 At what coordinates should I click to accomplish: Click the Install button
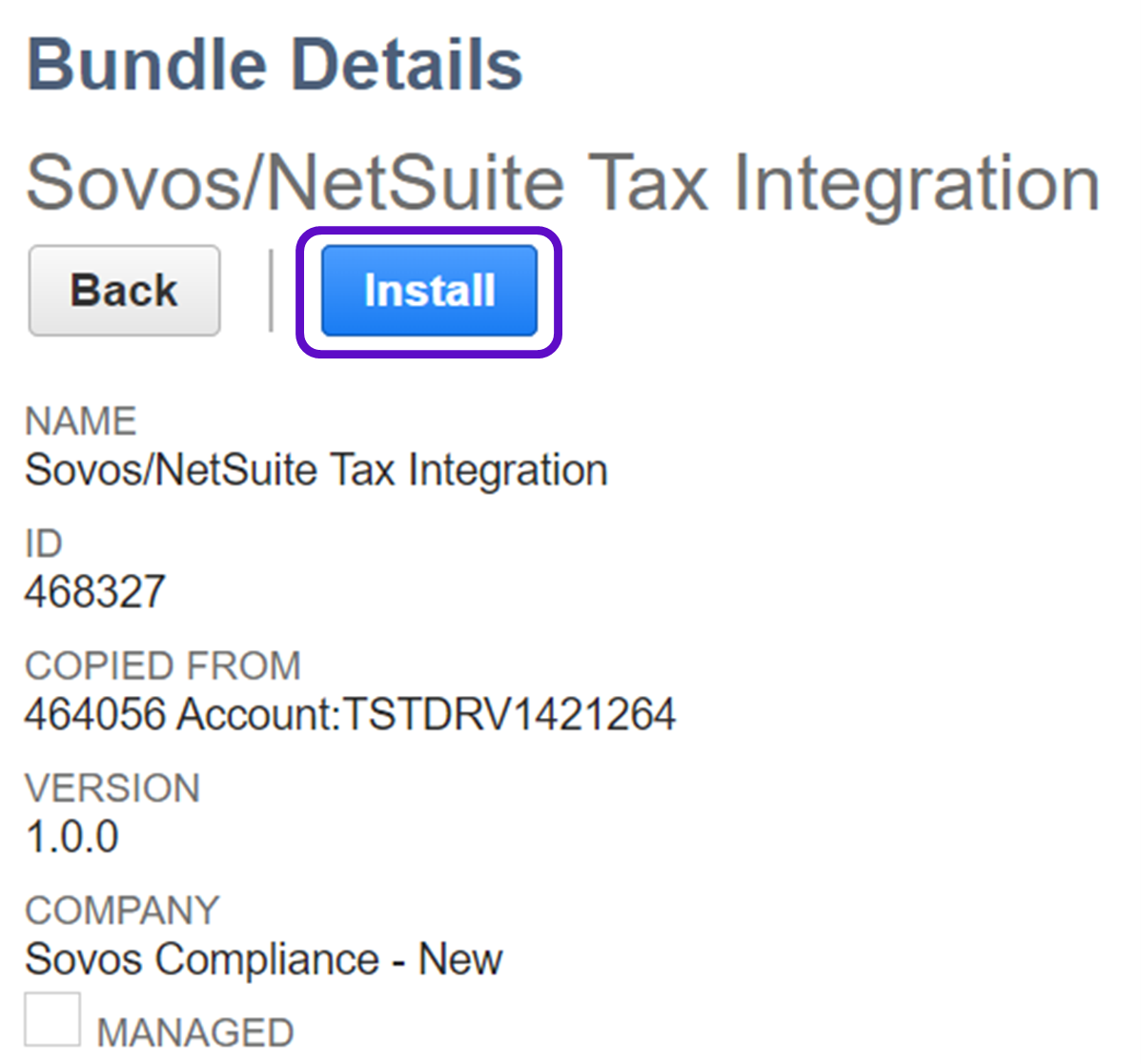pyautogui.click(x=429, y=291)
